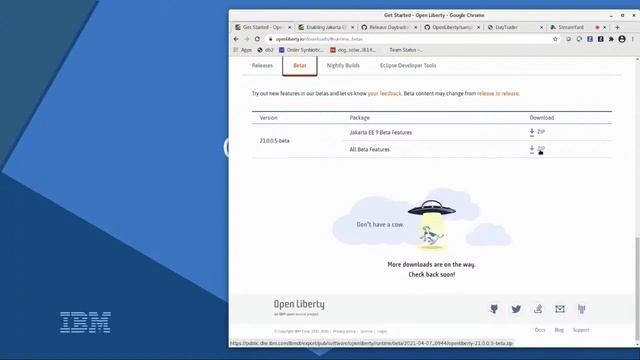Go back using Chrome's back arrow
Image resolution: width=640 pixels, height=360 pixels.
pyautogui.click(x=236, y=39)
